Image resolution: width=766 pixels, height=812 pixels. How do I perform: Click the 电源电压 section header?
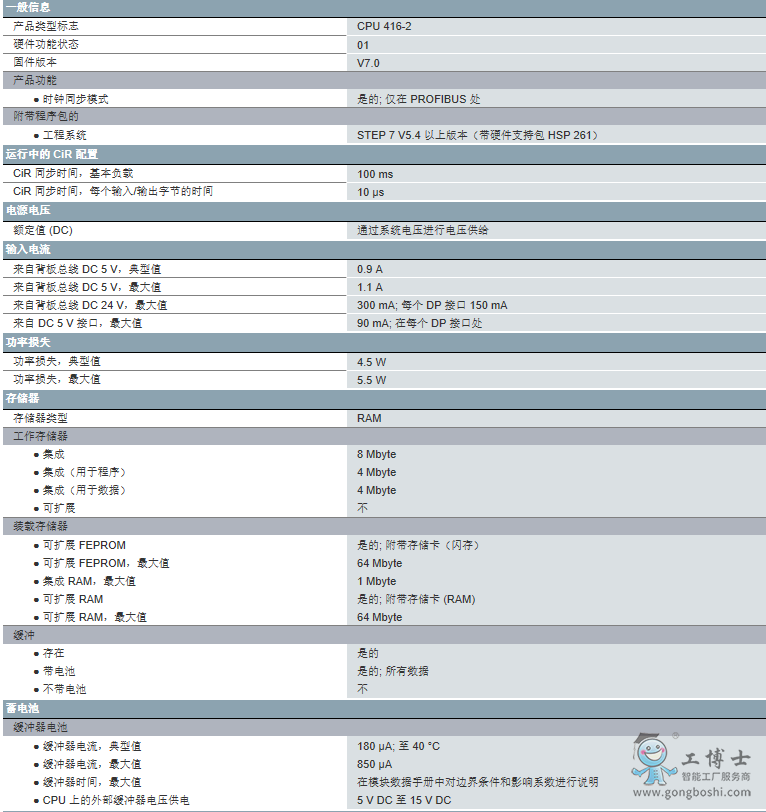[x=28, y=211]
